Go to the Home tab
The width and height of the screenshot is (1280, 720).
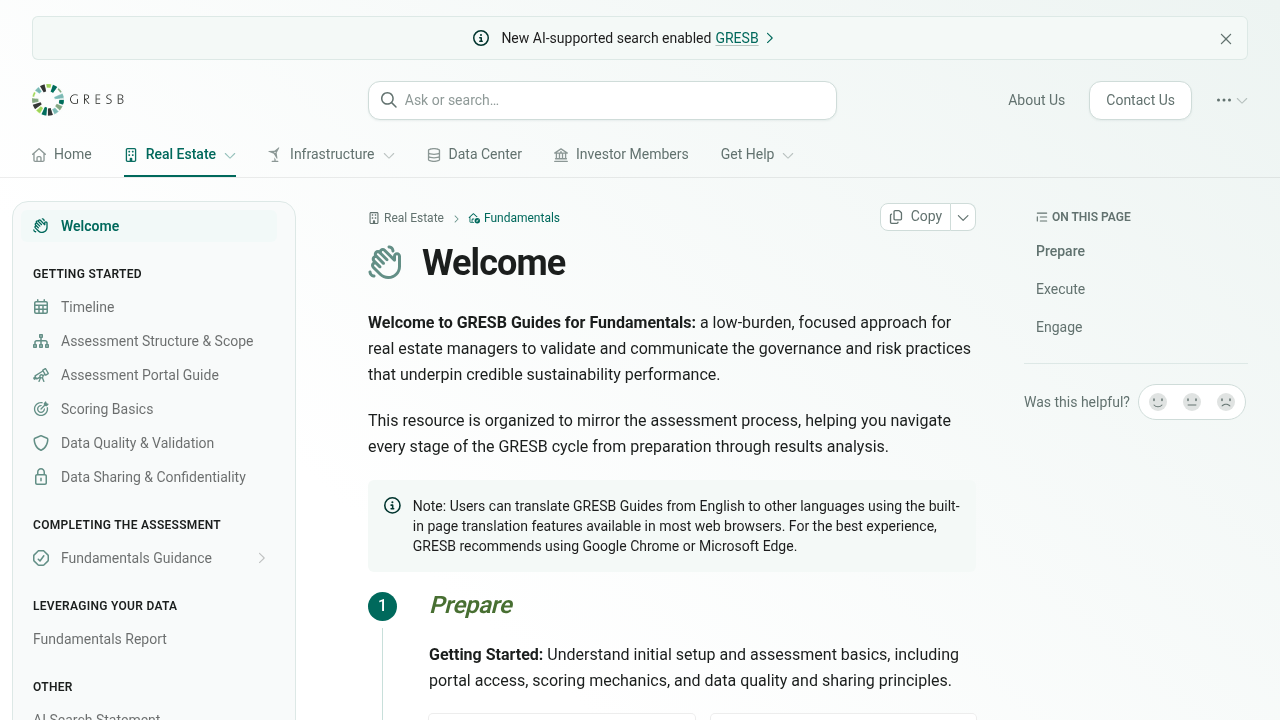tap(62, 154)
